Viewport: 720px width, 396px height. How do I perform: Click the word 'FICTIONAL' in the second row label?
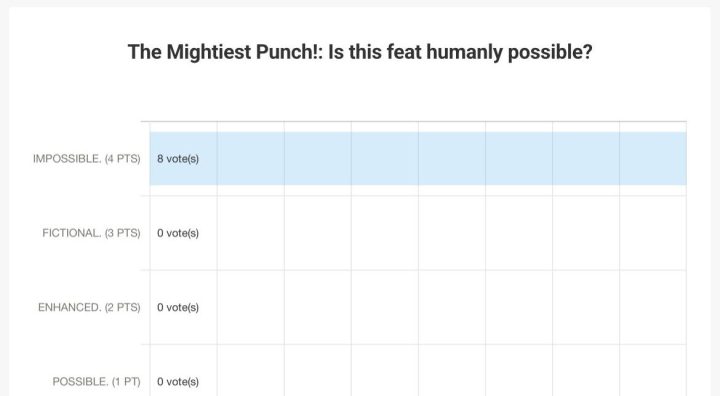pos(72,233)
